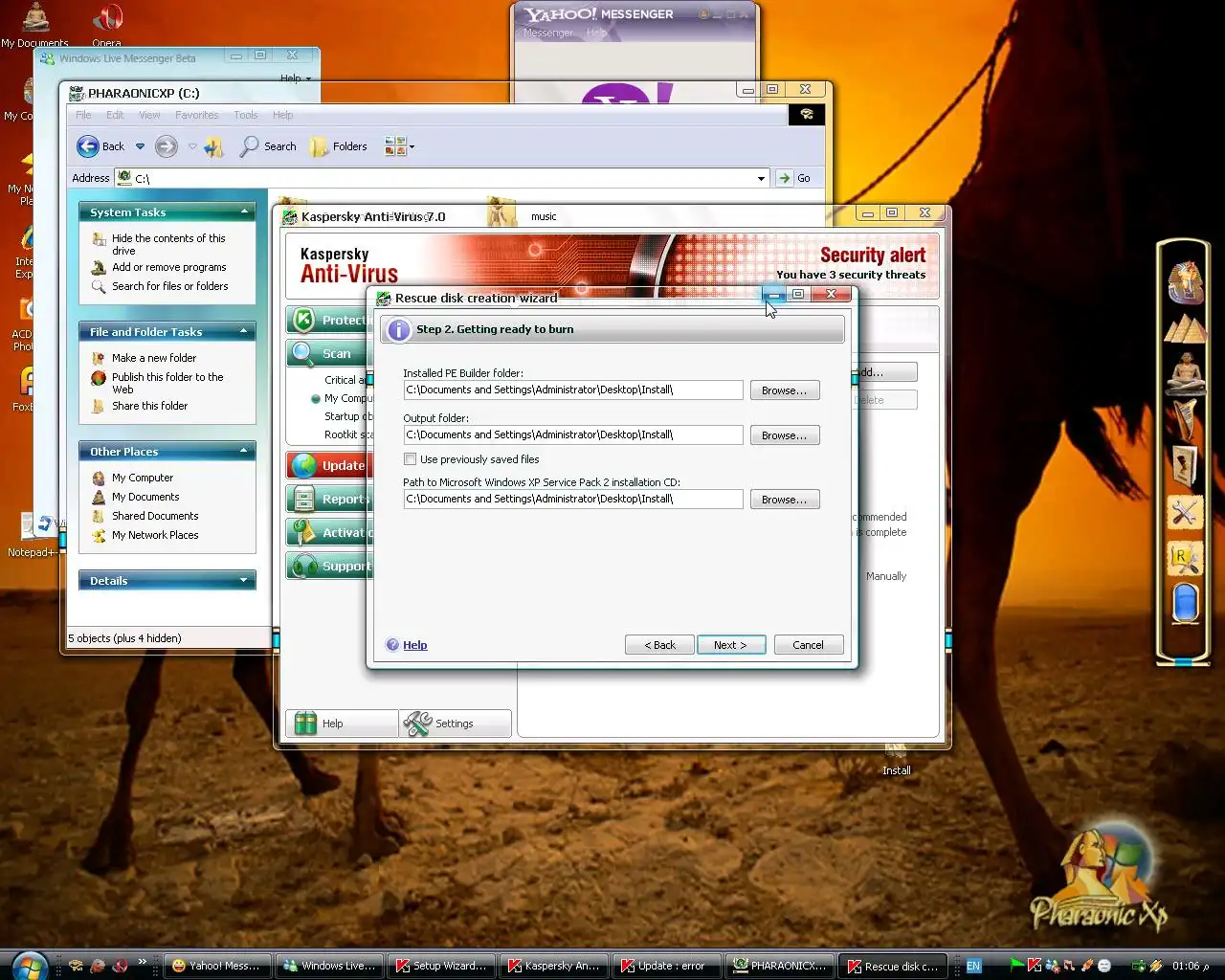The image size is (1225, 980).
Task: Click Publish this folder to the Web
Action: pos(167,383)
